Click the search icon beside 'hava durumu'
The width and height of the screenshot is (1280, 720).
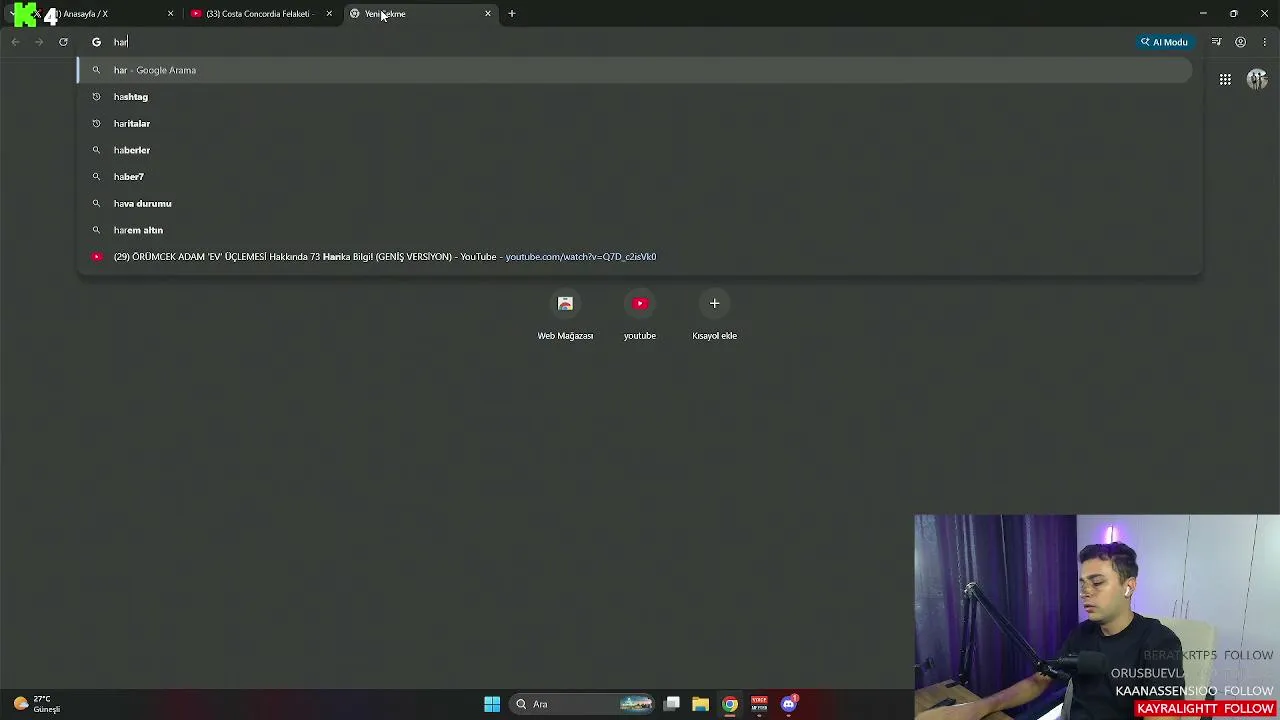pos(96,204)
